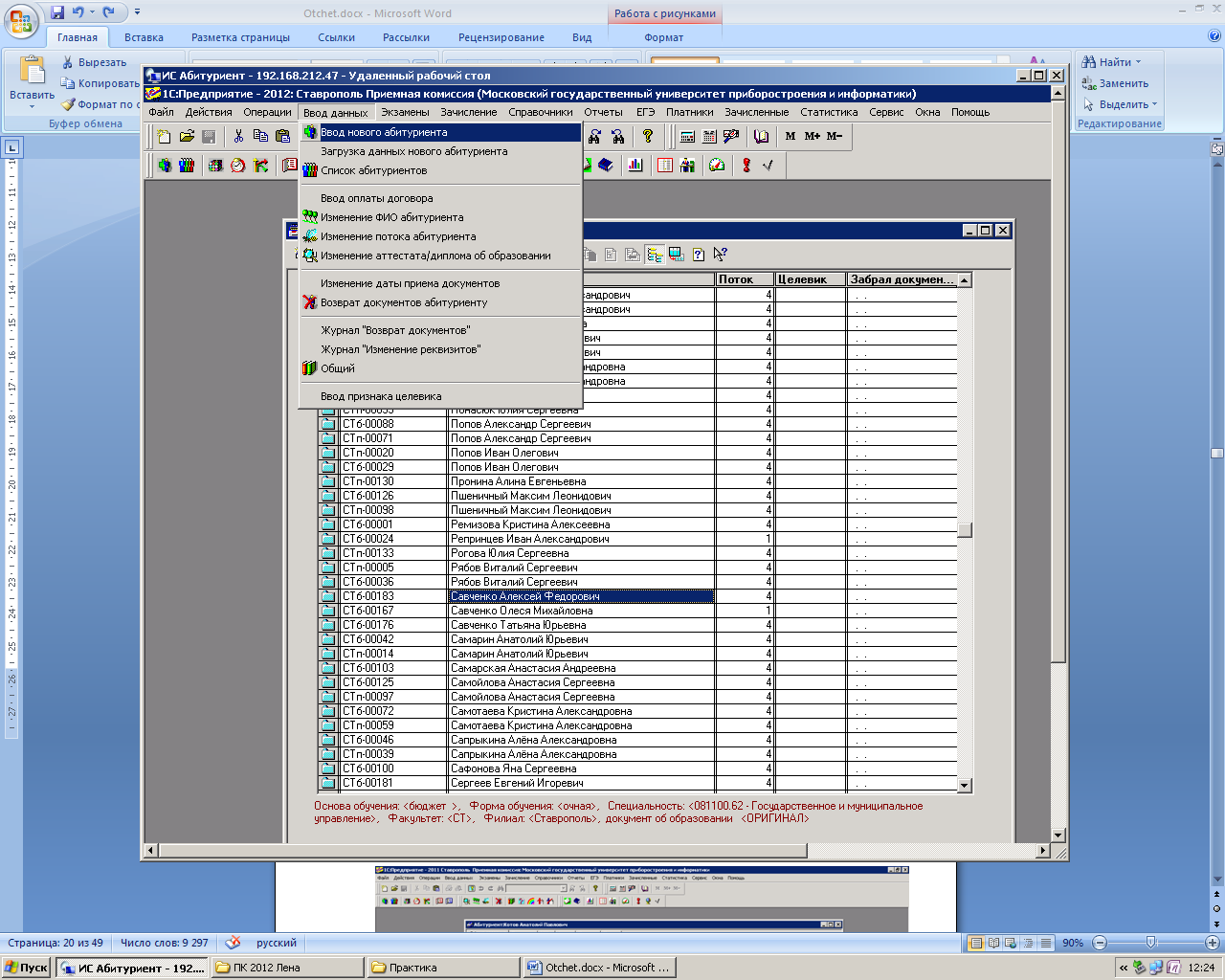This screenshot has width=1225, height=980.
Task: Expand 'Выделить' dropdown in Word
Action: (x=1154, y=104)
